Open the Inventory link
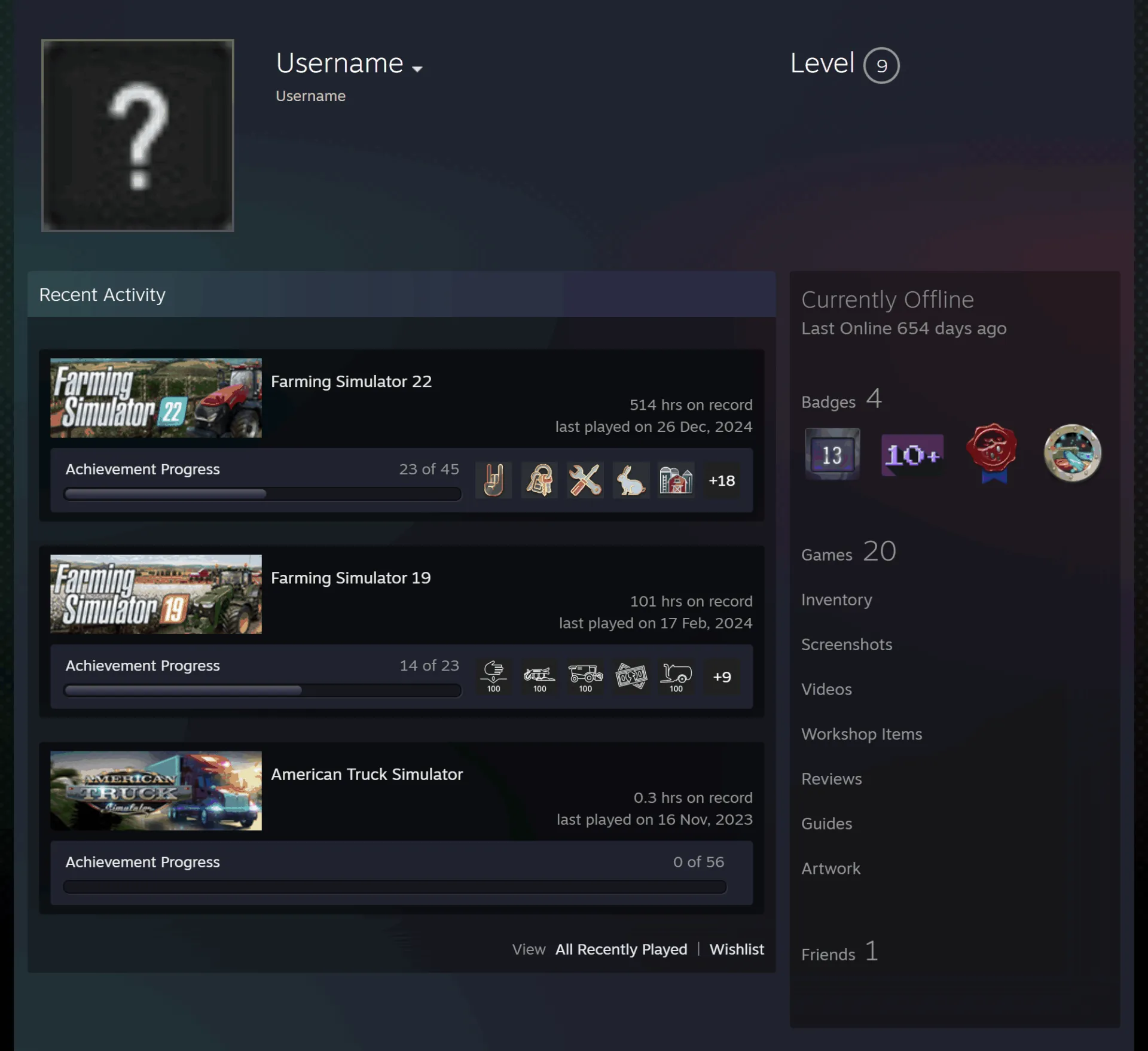The image size is (1148, 1051). click(x=836, y=599)
